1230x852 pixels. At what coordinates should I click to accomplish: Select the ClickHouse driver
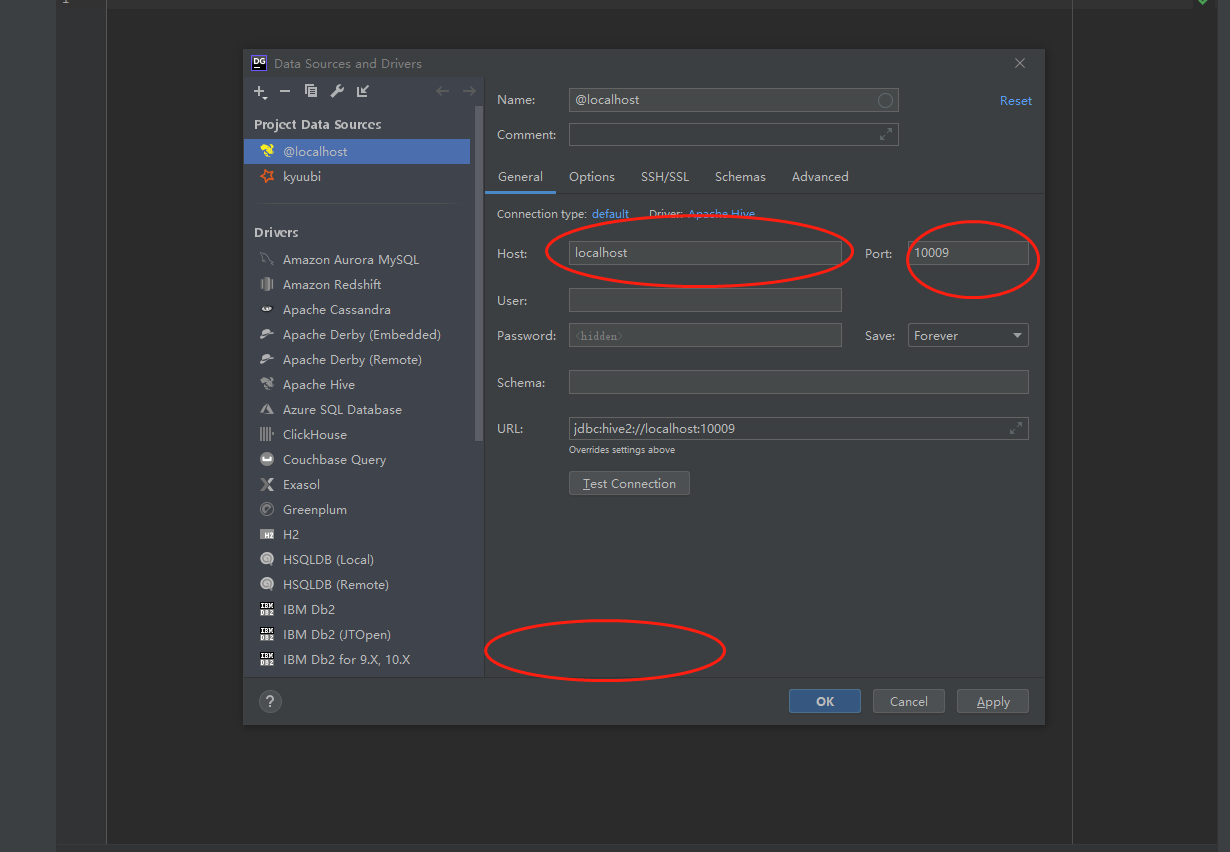click(x=314, y=435)
